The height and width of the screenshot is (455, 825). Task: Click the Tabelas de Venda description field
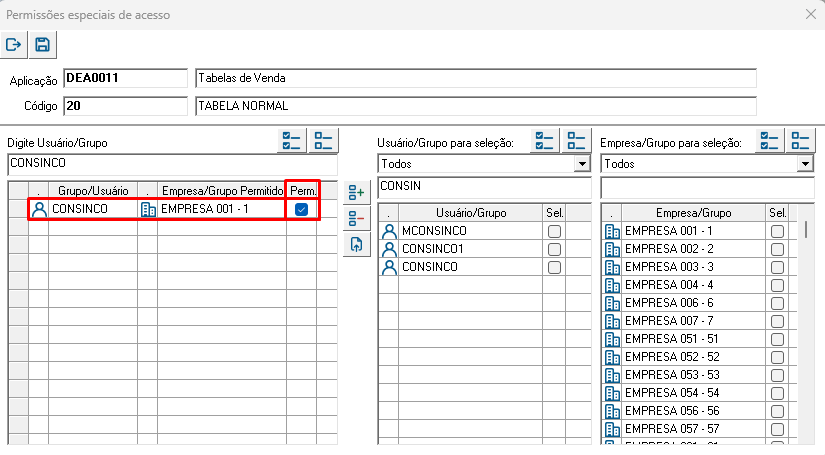476,78
